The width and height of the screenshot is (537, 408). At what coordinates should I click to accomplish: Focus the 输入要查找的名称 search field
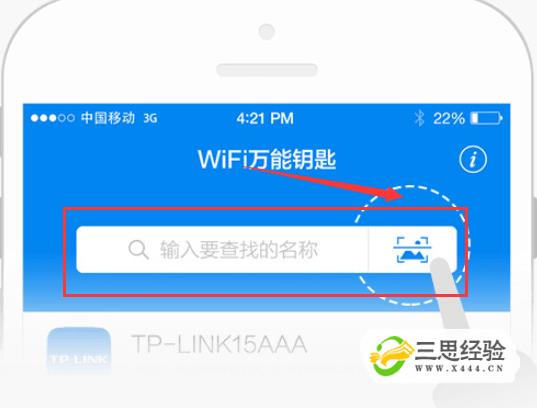pyautogui.click(x=223, y=250)
